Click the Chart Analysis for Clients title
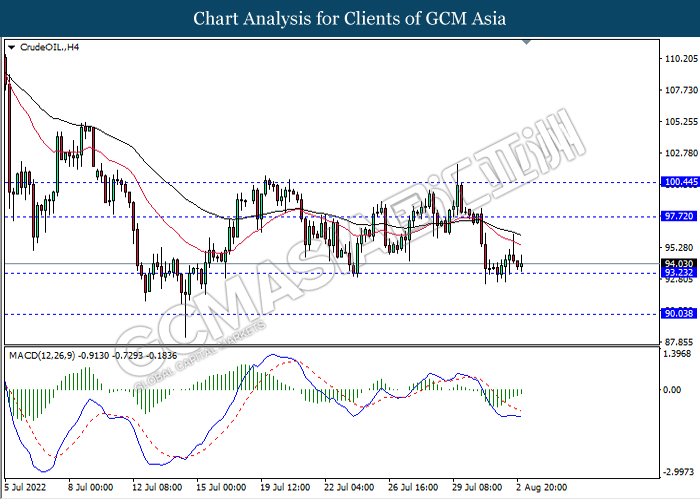 (x=350, y=19)
